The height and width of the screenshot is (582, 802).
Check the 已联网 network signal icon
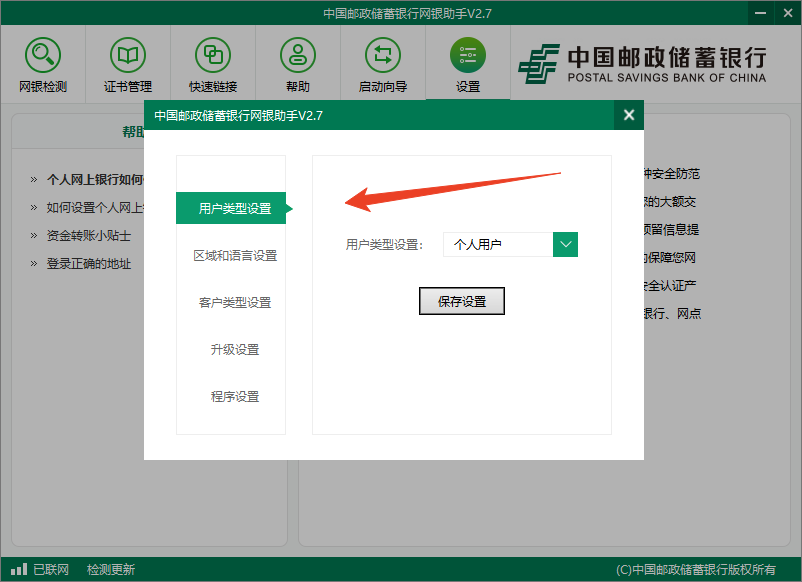point(19,569)
